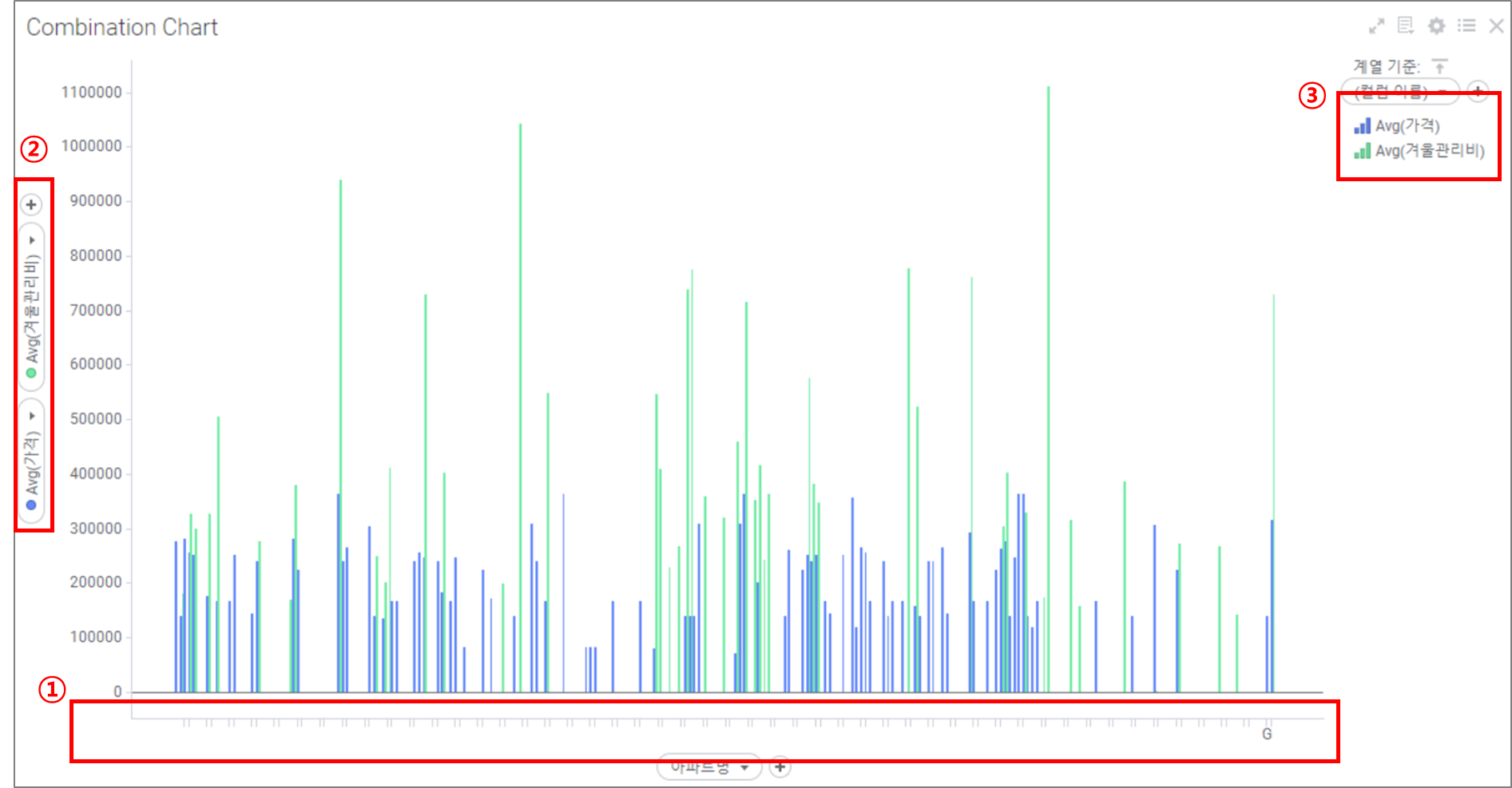Close the Combination Chart visualization

[x=1496, y=26]
